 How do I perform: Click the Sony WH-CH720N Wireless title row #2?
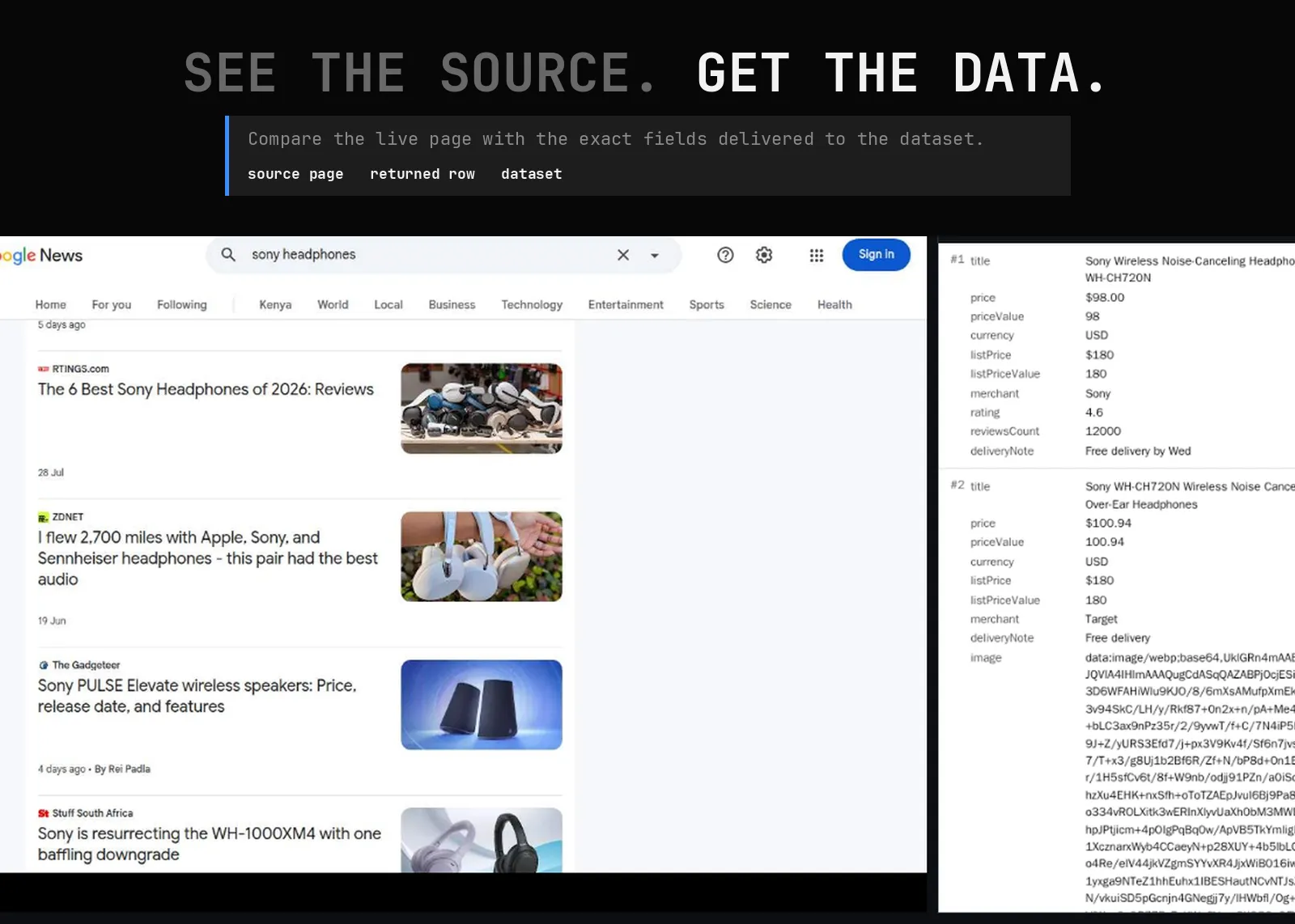click(x=1190, y=495)
